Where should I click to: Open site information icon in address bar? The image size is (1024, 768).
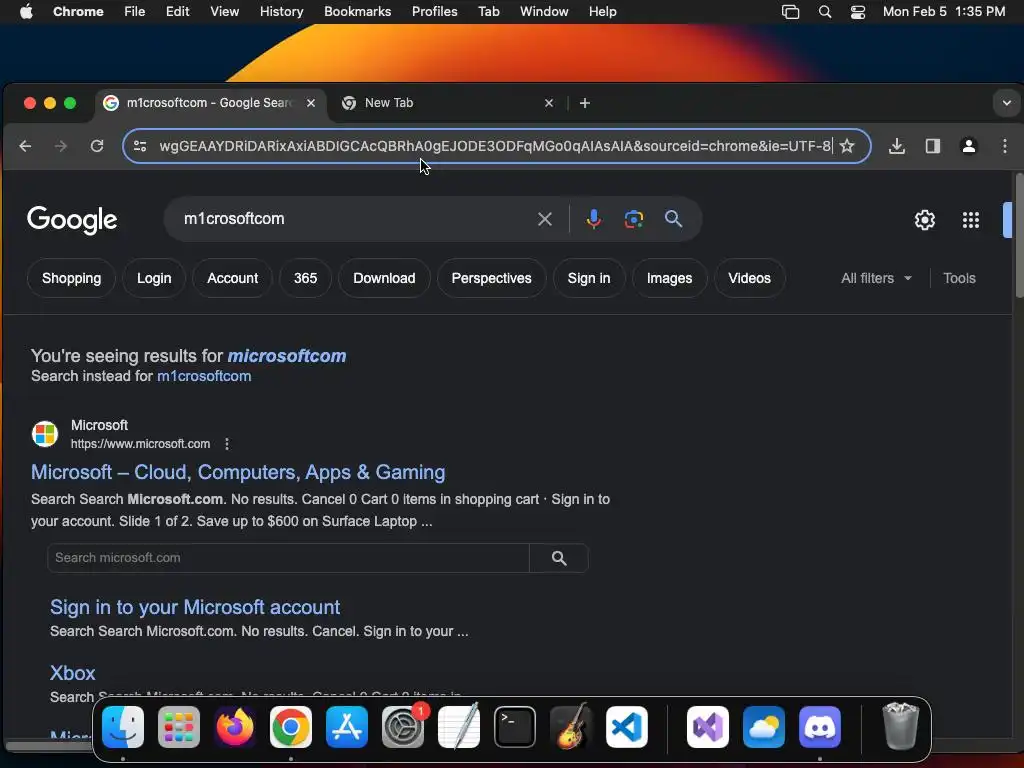tap(140, 146)
